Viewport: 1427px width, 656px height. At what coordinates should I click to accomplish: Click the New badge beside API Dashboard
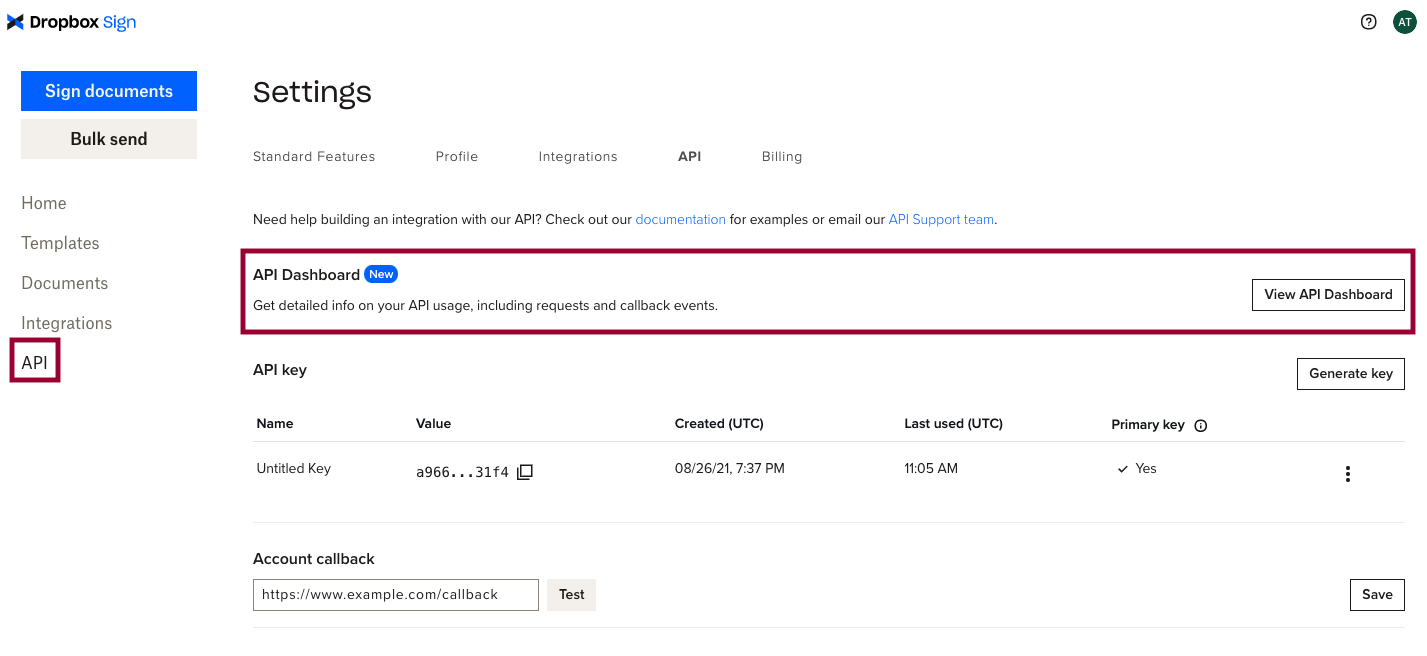pos(380,273)
